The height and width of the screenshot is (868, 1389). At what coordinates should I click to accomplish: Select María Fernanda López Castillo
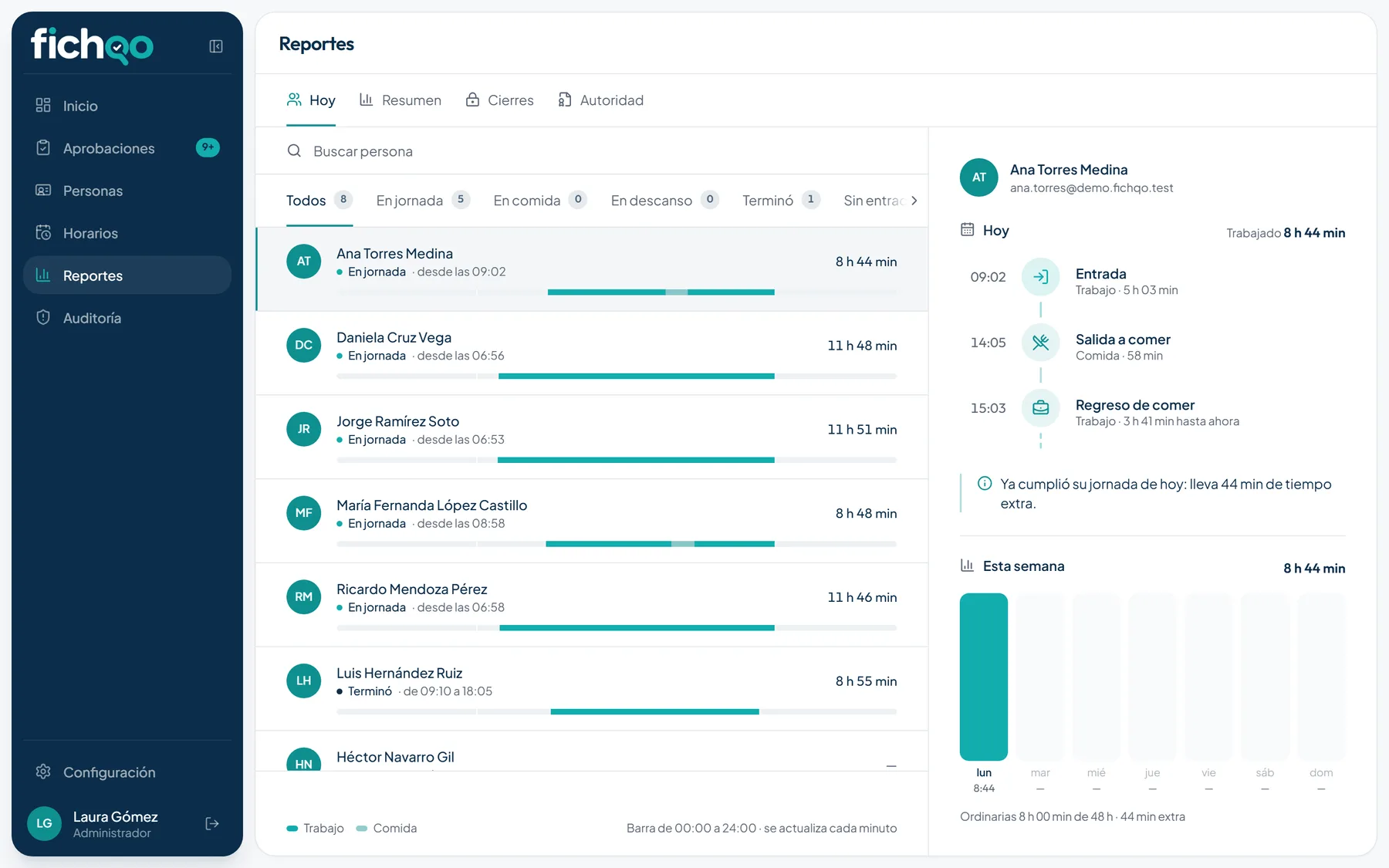point(592,522)
